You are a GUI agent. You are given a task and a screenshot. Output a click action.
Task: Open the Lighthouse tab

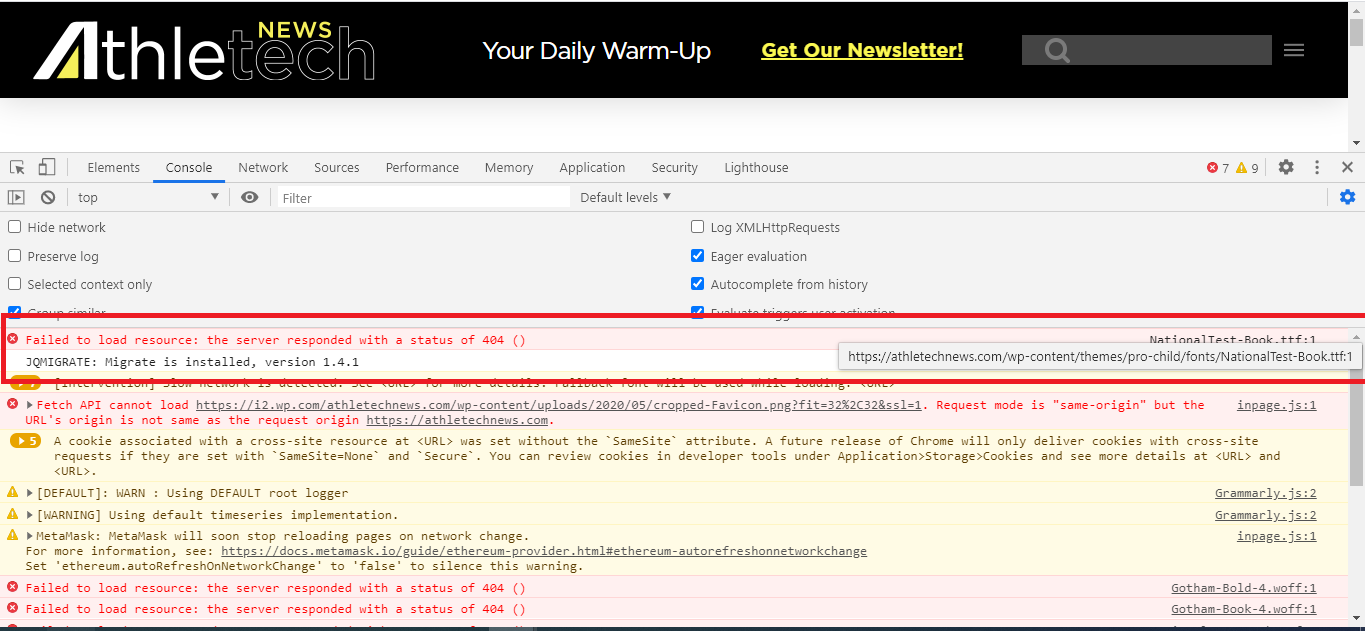756,167
